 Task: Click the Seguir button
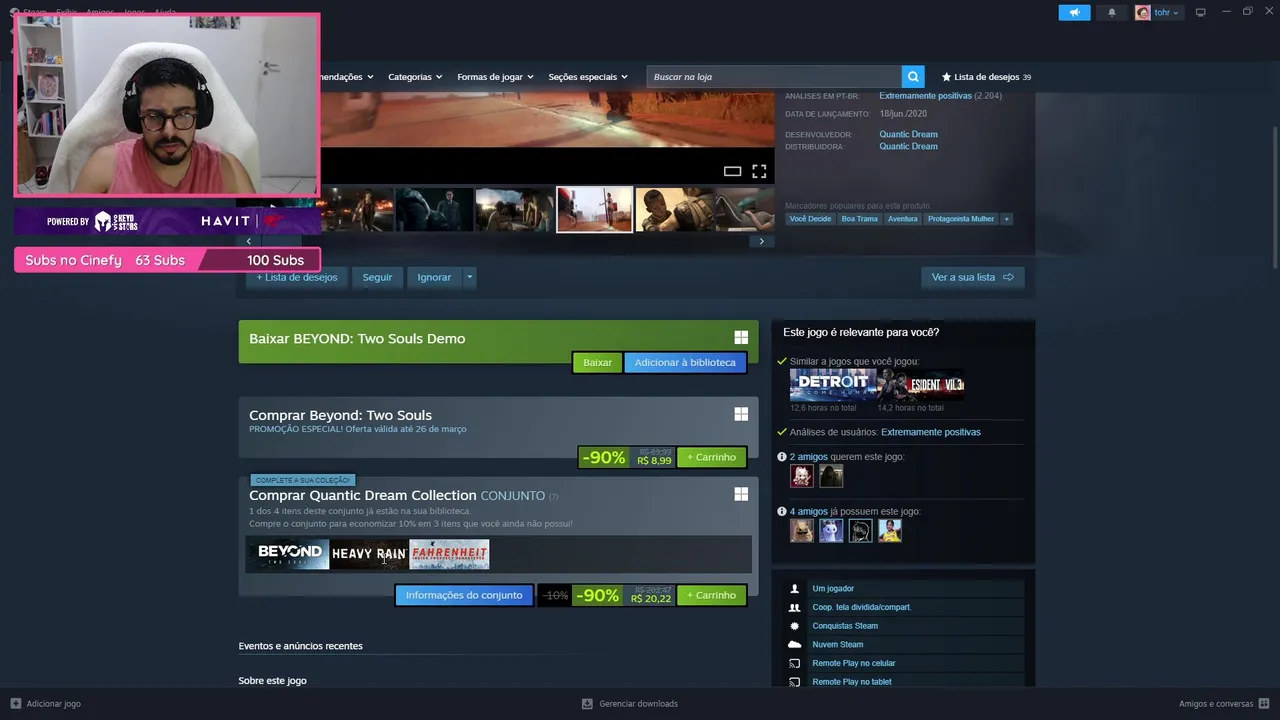click(x=377, y=277)
